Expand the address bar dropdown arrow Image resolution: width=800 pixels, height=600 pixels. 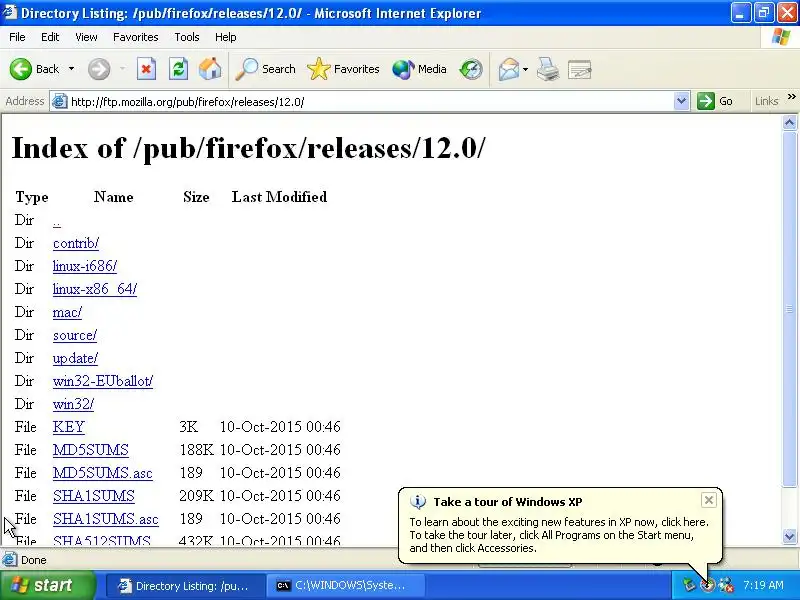click(x=681, y=101)
